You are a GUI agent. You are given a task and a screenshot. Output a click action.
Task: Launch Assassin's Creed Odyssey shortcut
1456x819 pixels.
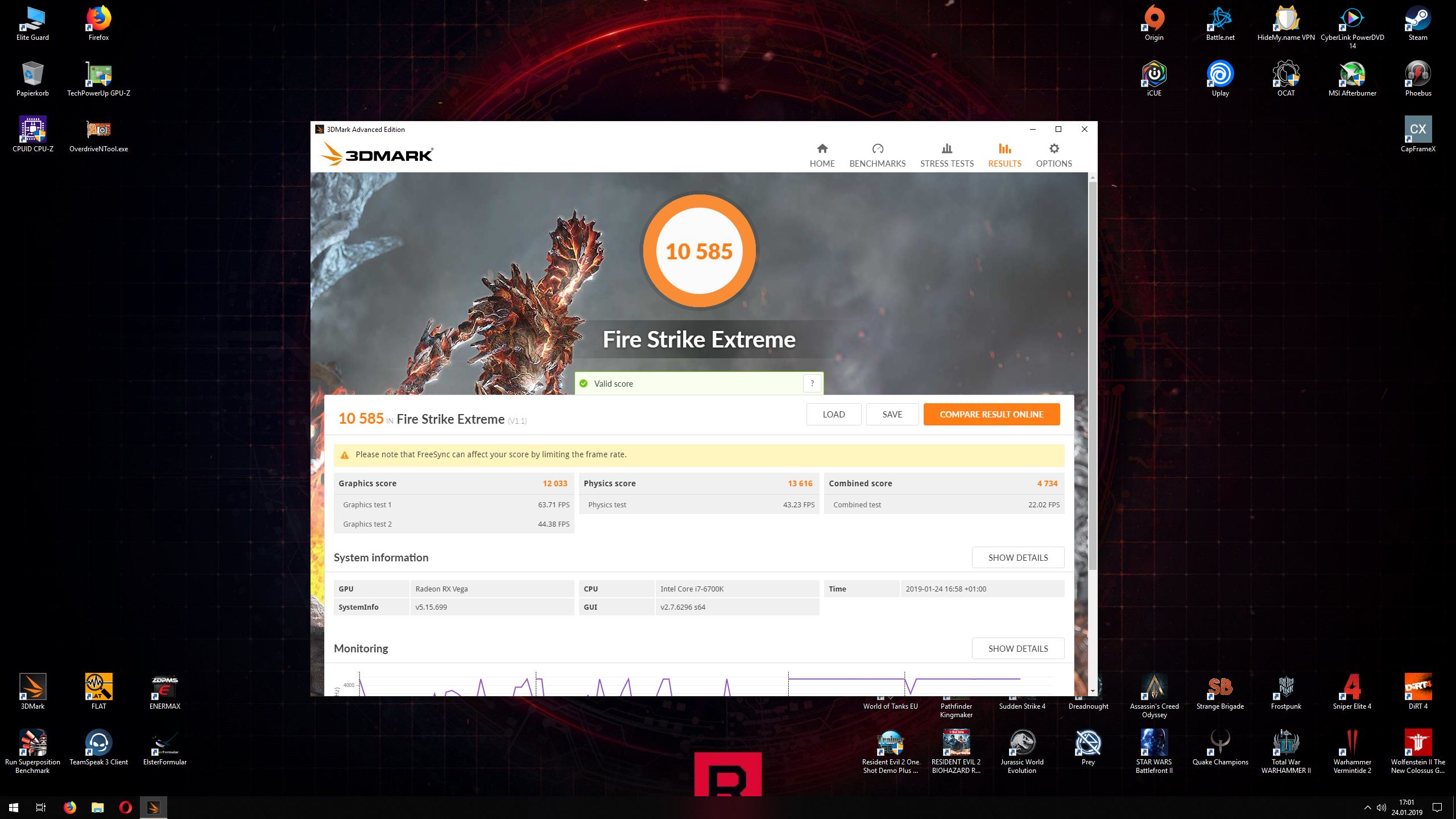pos(1154,696)
